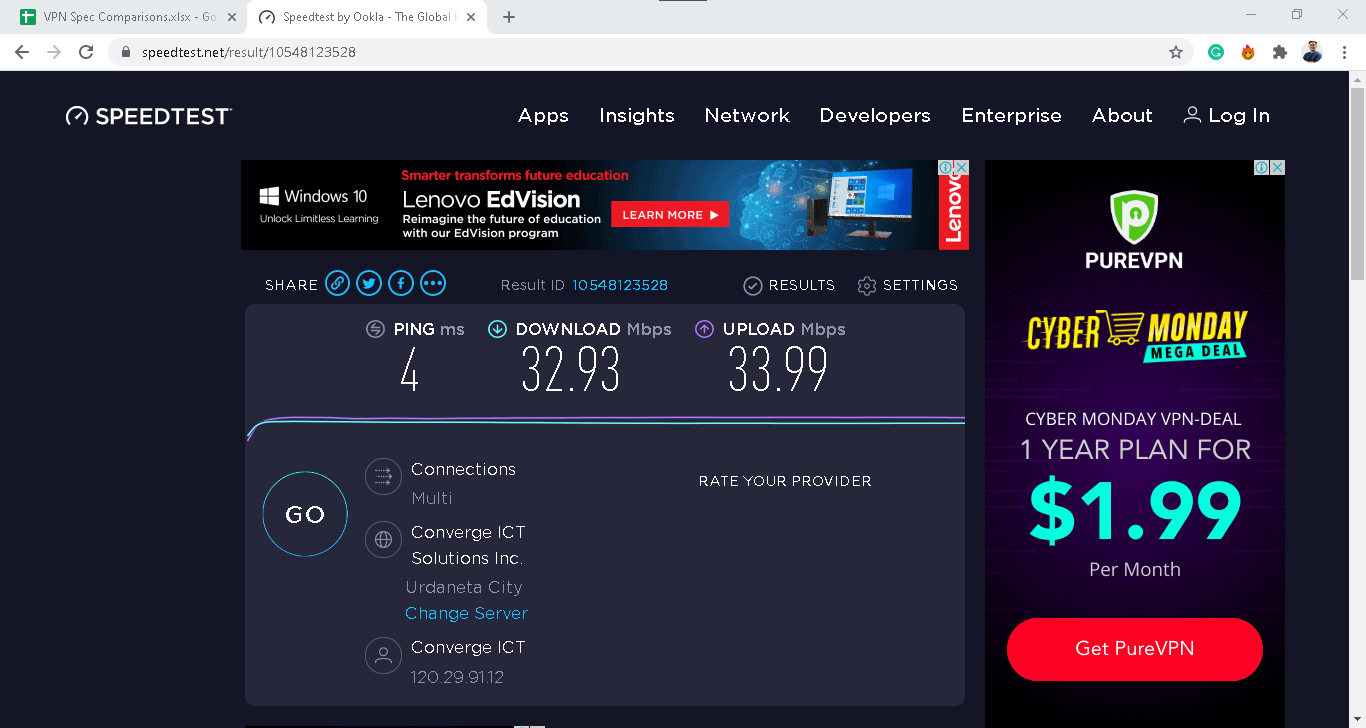Click the Speedtest logo

pos(148,115)
